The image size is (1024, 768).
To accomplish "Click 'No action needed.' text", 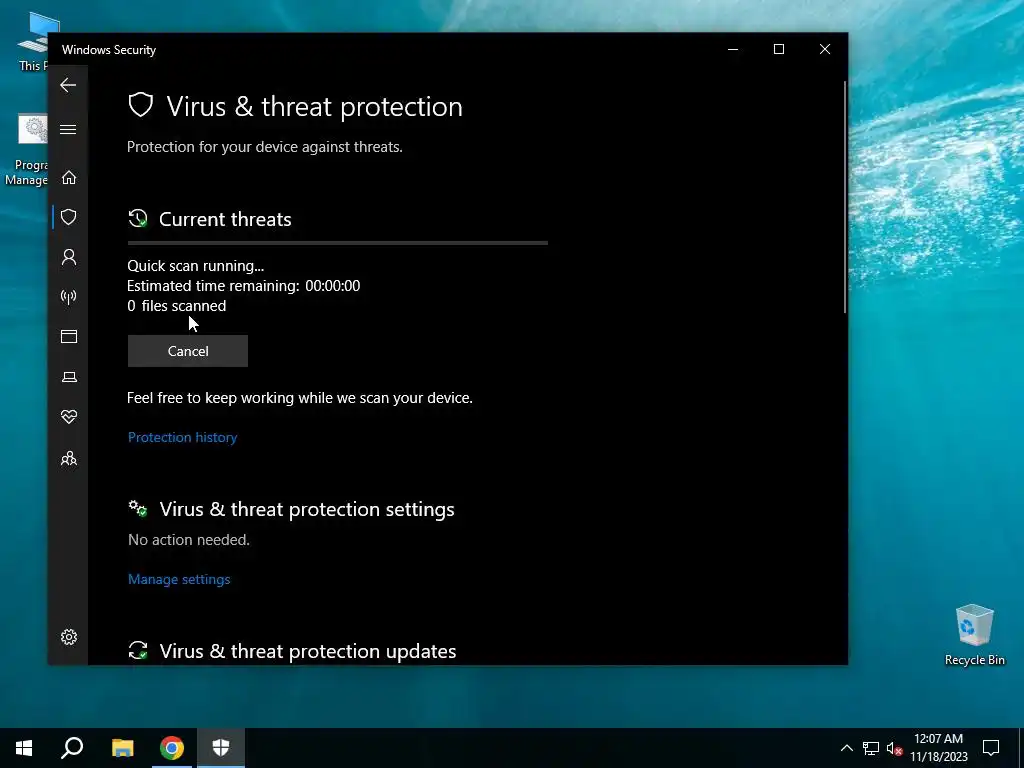I will pos(189,540).
